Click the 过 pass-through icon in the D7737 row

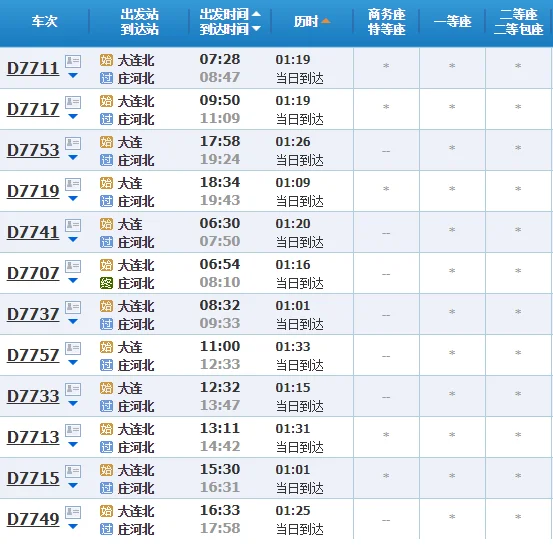point(106,324)
